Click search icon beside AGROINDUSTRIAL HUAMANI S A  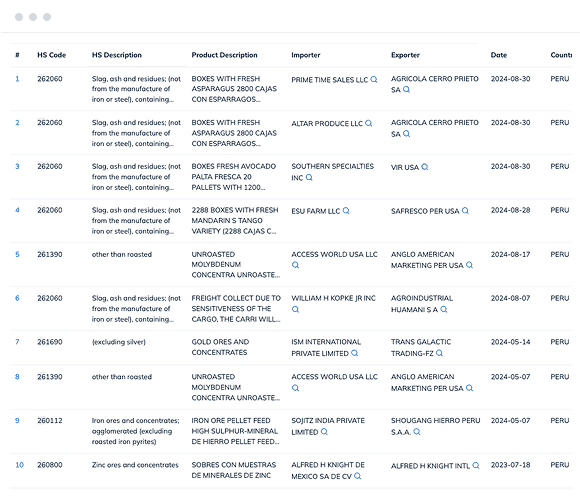(444, 309)
